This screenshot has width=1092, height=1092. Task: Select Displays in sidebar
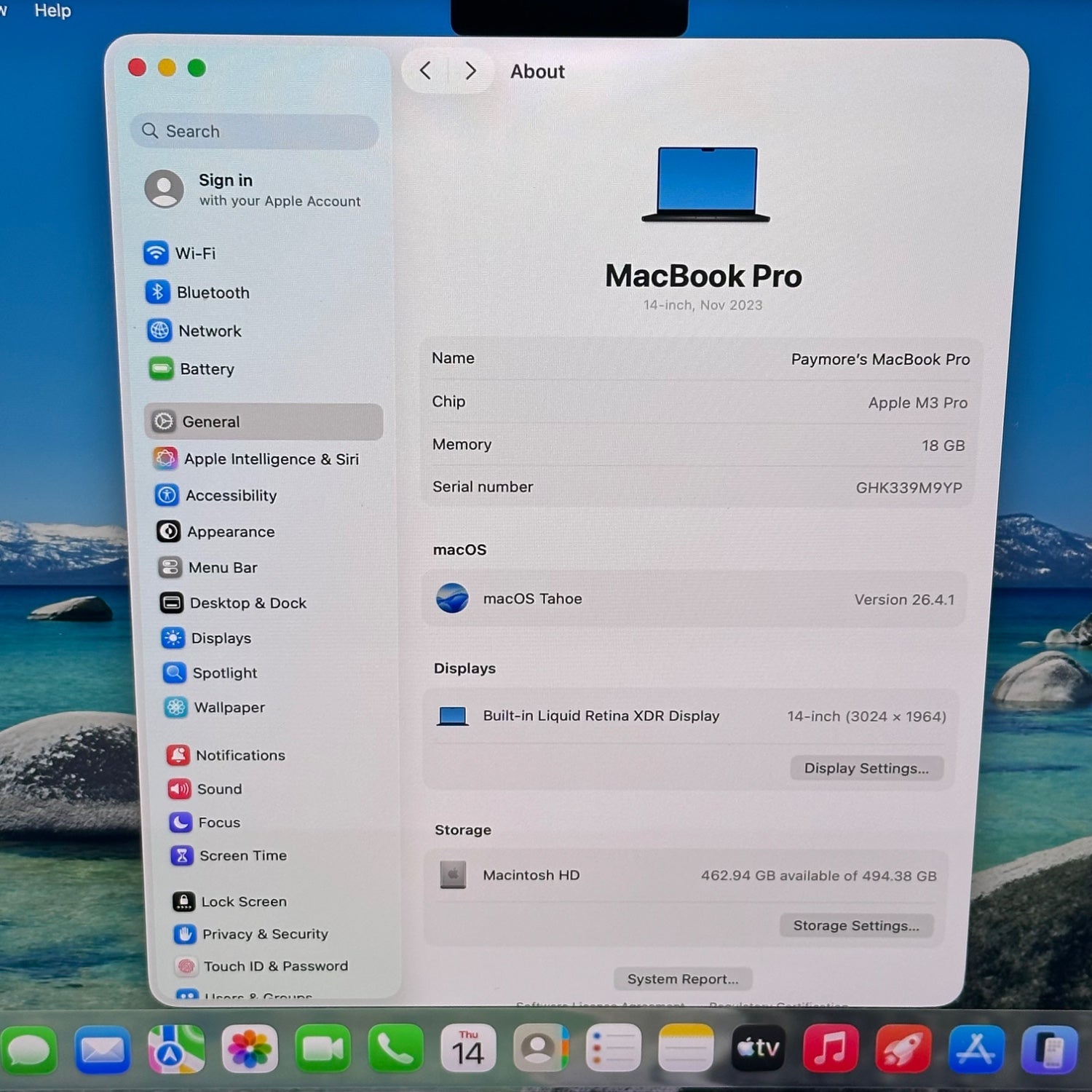[206, 638]
